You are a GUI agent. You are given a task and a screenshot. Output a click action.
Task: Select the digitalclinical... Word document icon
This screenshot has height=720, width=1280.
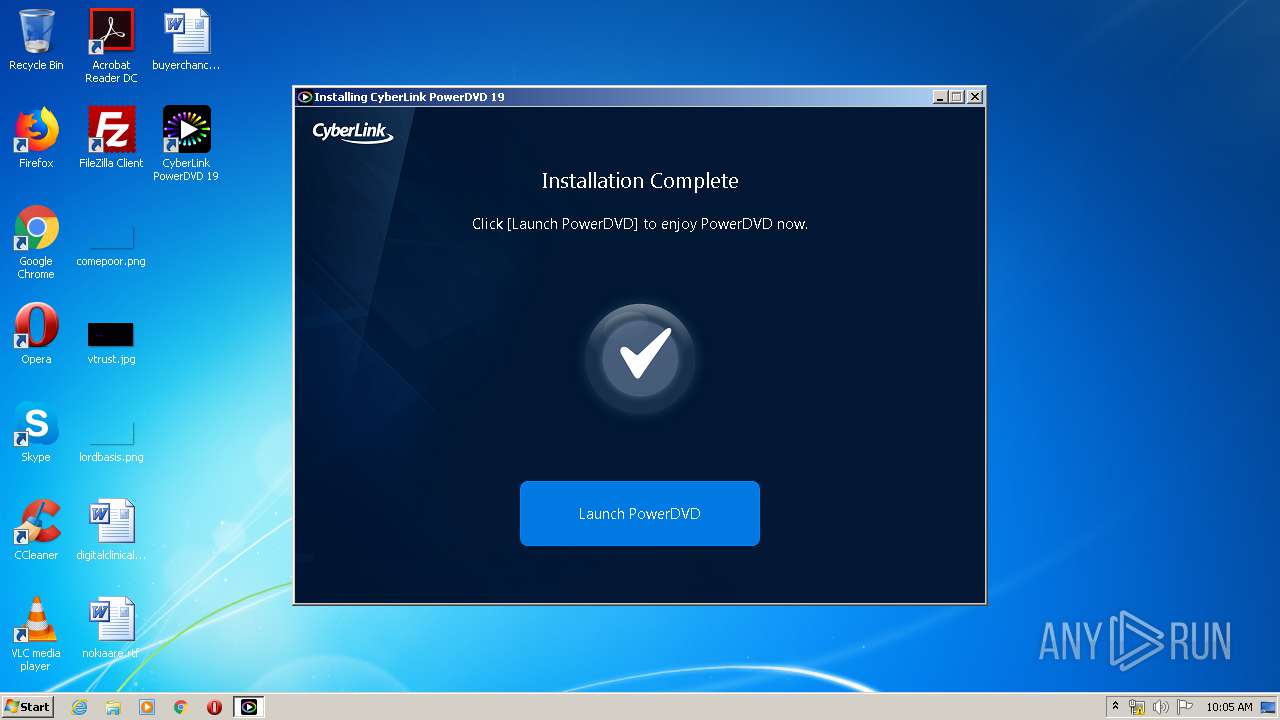[x=111, y=530]
